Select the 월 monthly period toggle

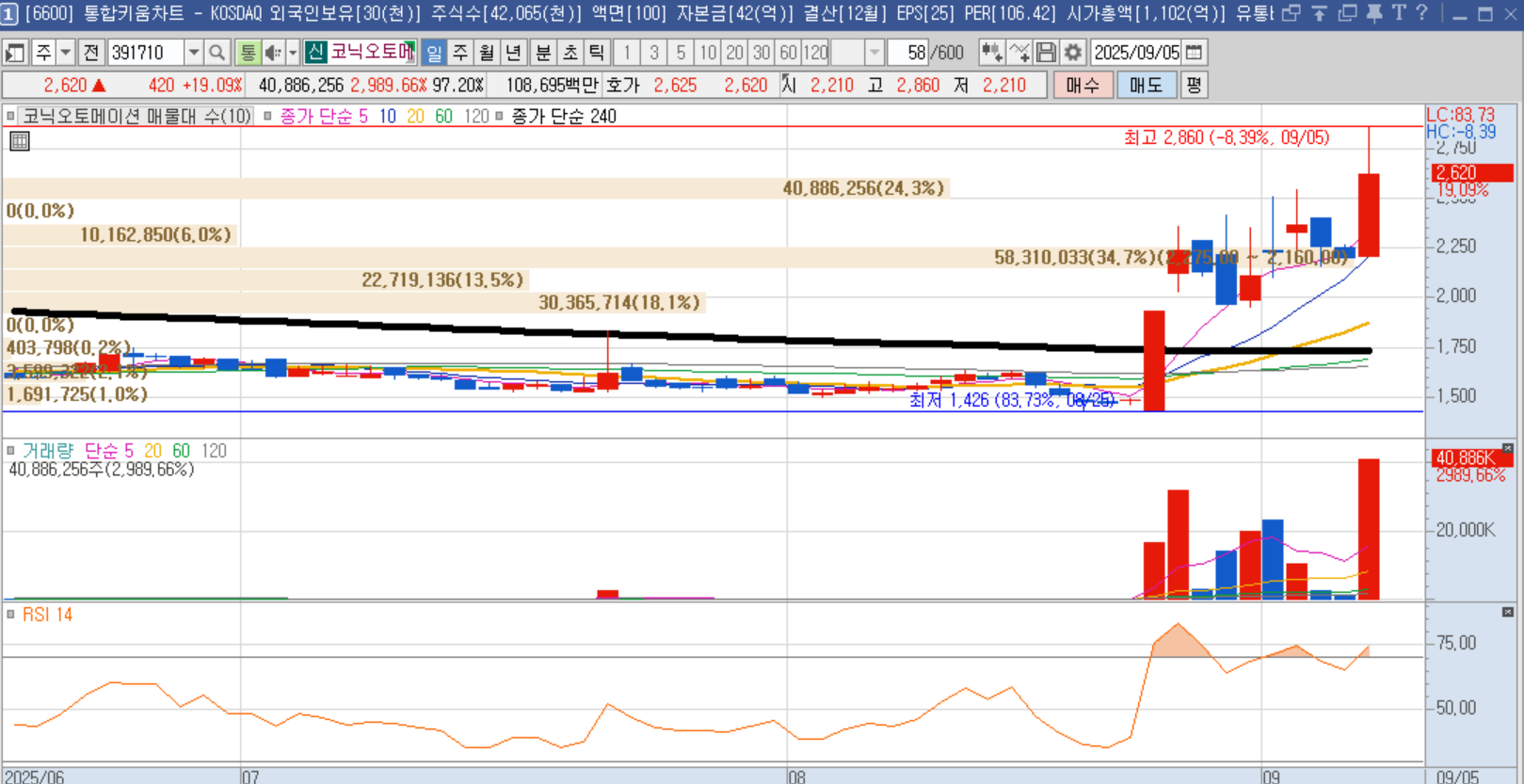click(487, 53)
